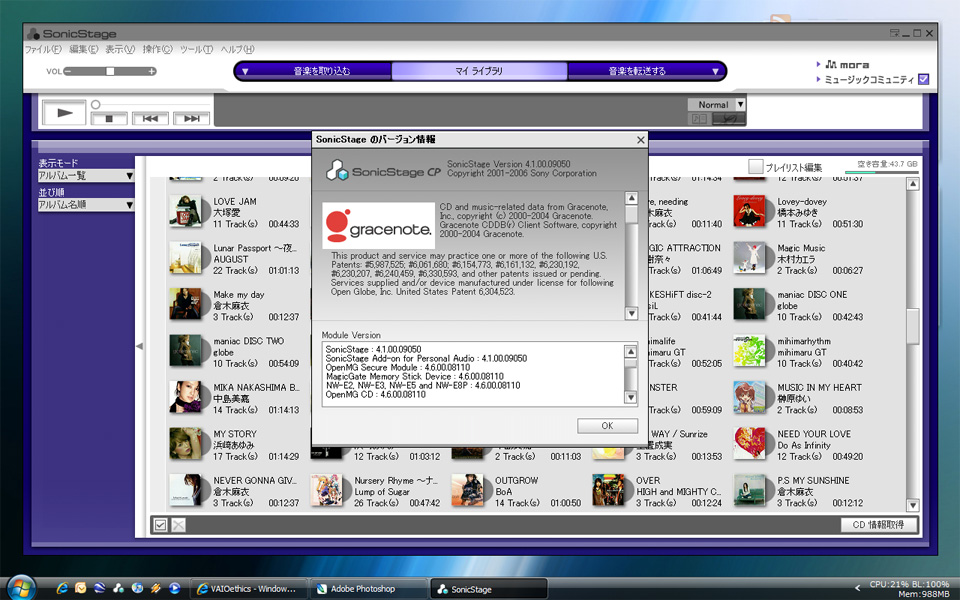Image resolution: width=960 pixels, height=600 pixels.
Task: Open the ファイル(F) menu
Action: pos(43,49)
